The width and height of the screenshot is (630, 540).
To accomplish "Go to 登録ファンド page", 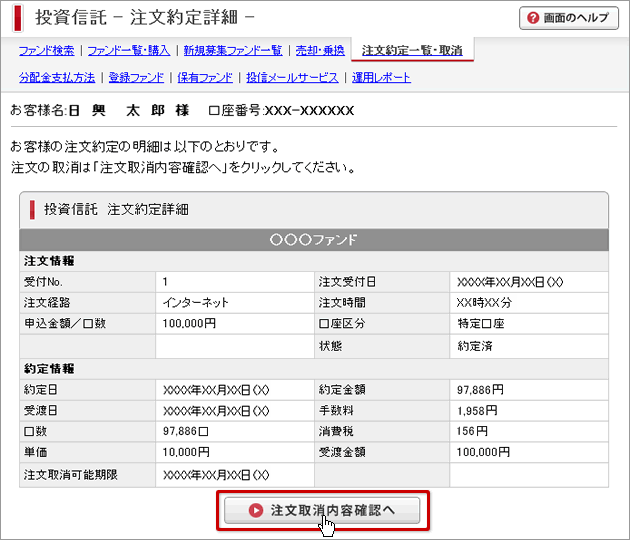I will pyautogui.click(x=136, y=77).
